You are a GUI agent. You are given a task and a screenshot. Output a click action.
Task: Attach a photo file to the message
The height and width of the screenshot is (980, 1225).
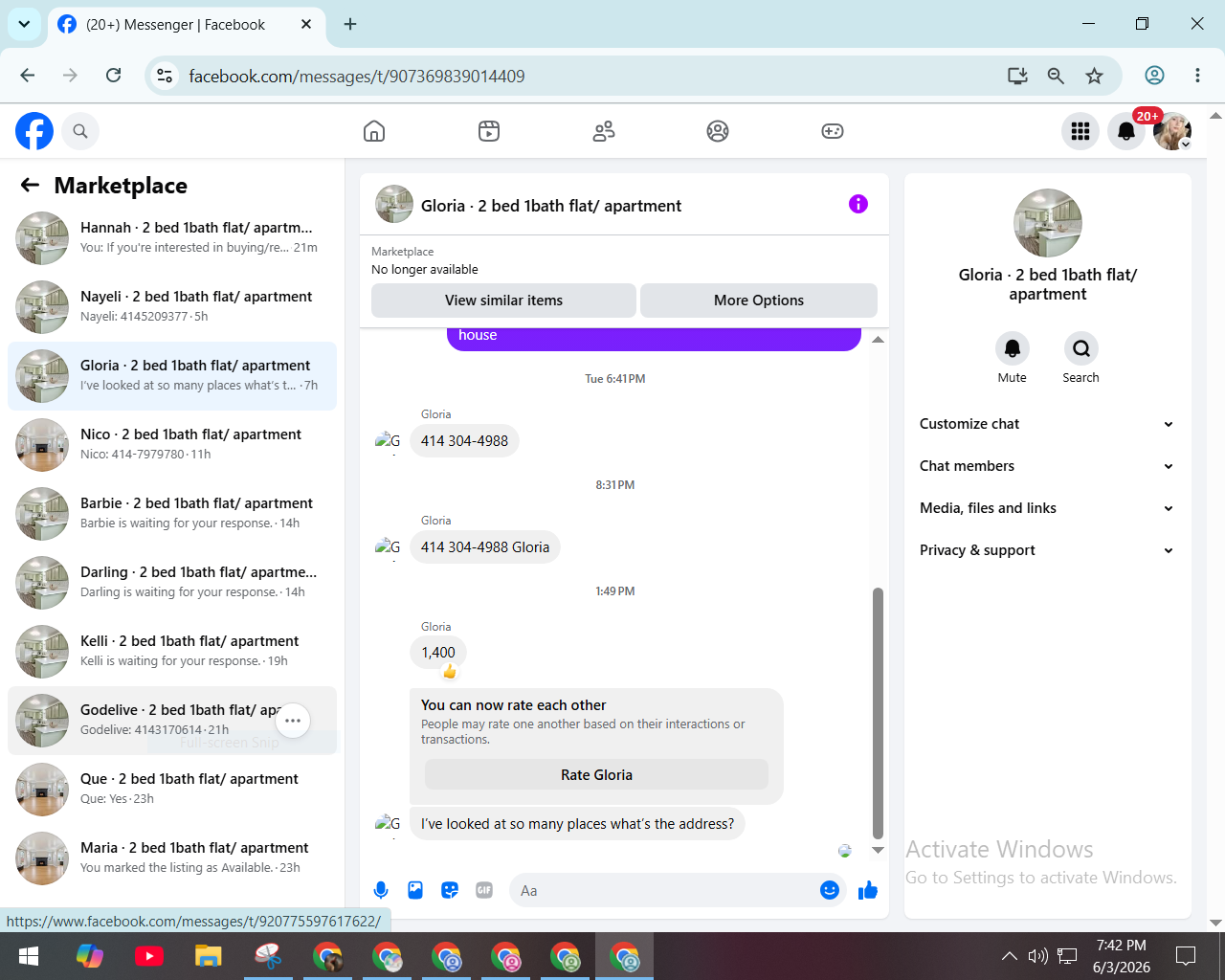coord(415,890)
